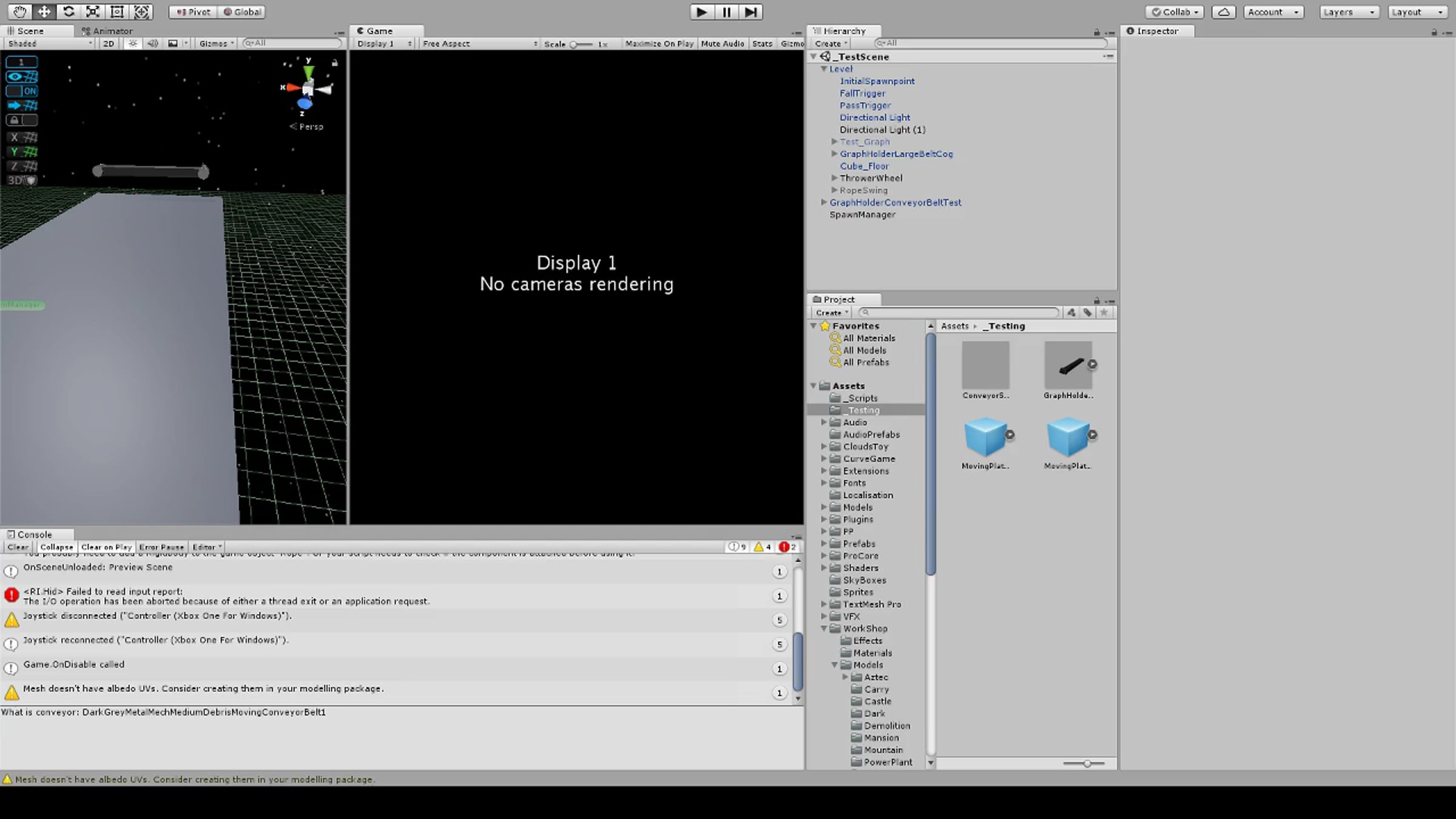Toggle Collapse in the Console
This screenshot has height=819, width=1456.
tap(56, 547)
